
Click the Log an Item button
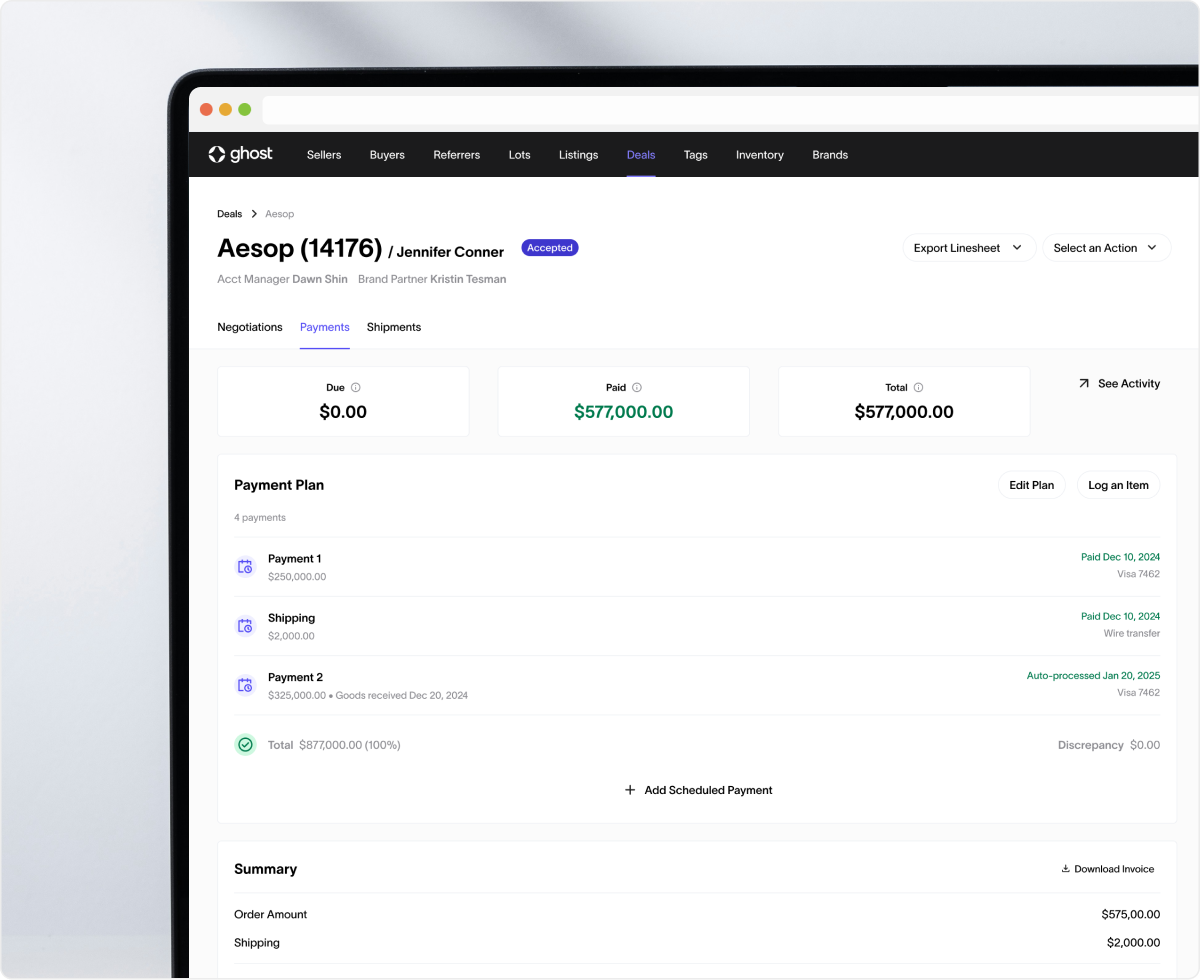pos(1118,485)
